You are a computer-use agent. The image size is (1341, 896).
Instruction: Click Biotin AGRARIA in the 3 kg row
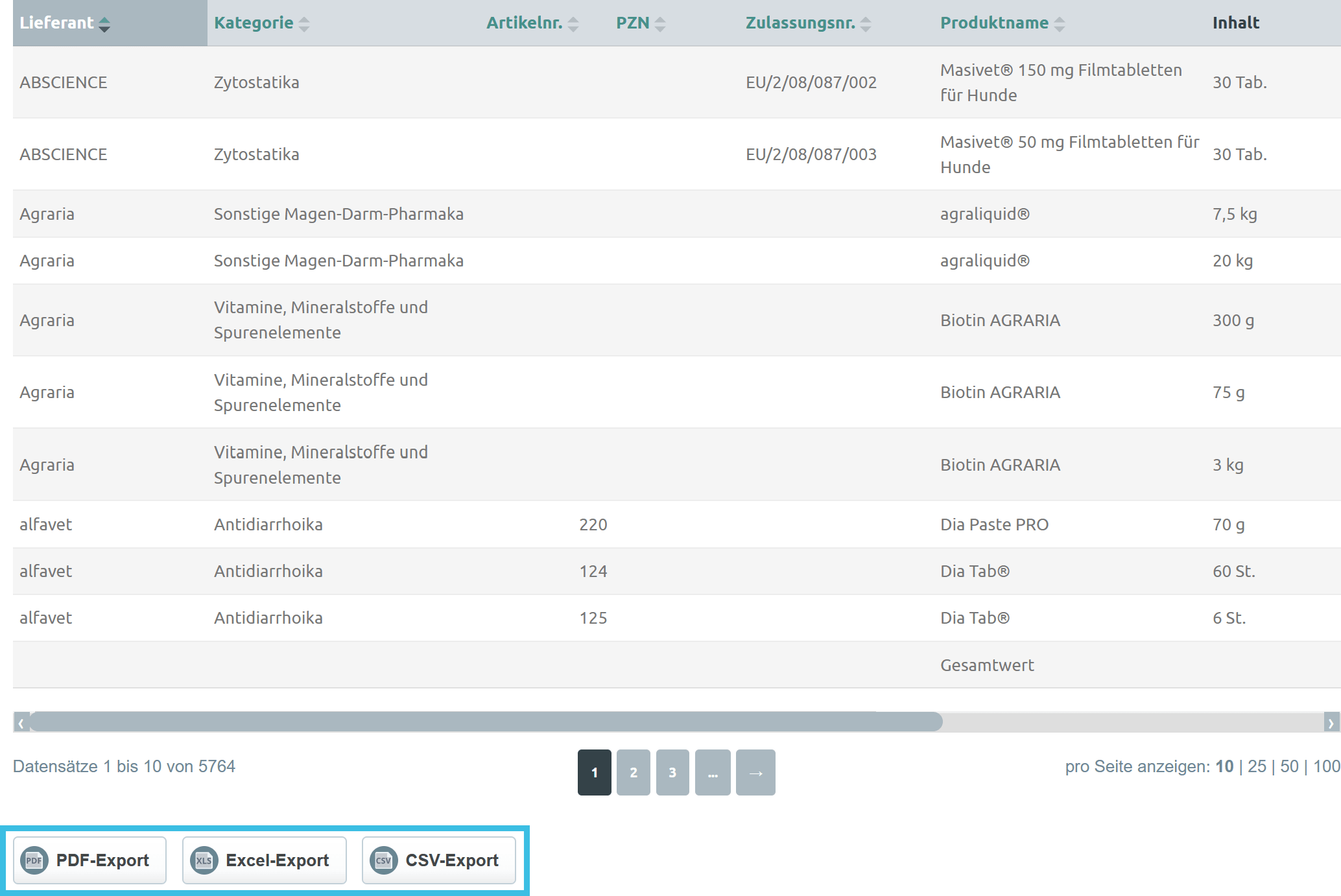tap(1000, 465)
